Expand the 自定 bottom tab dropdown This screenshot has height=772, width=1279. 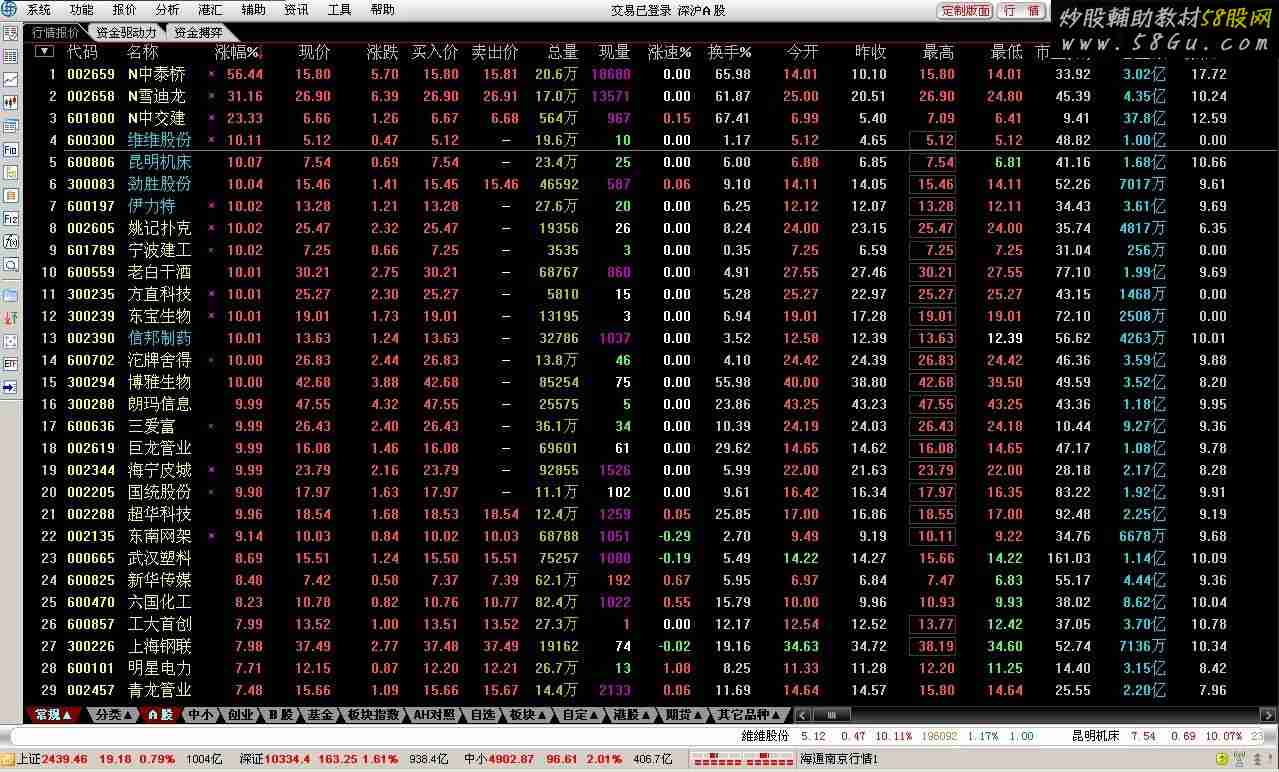pyautogui.click(x=580, y=715)
